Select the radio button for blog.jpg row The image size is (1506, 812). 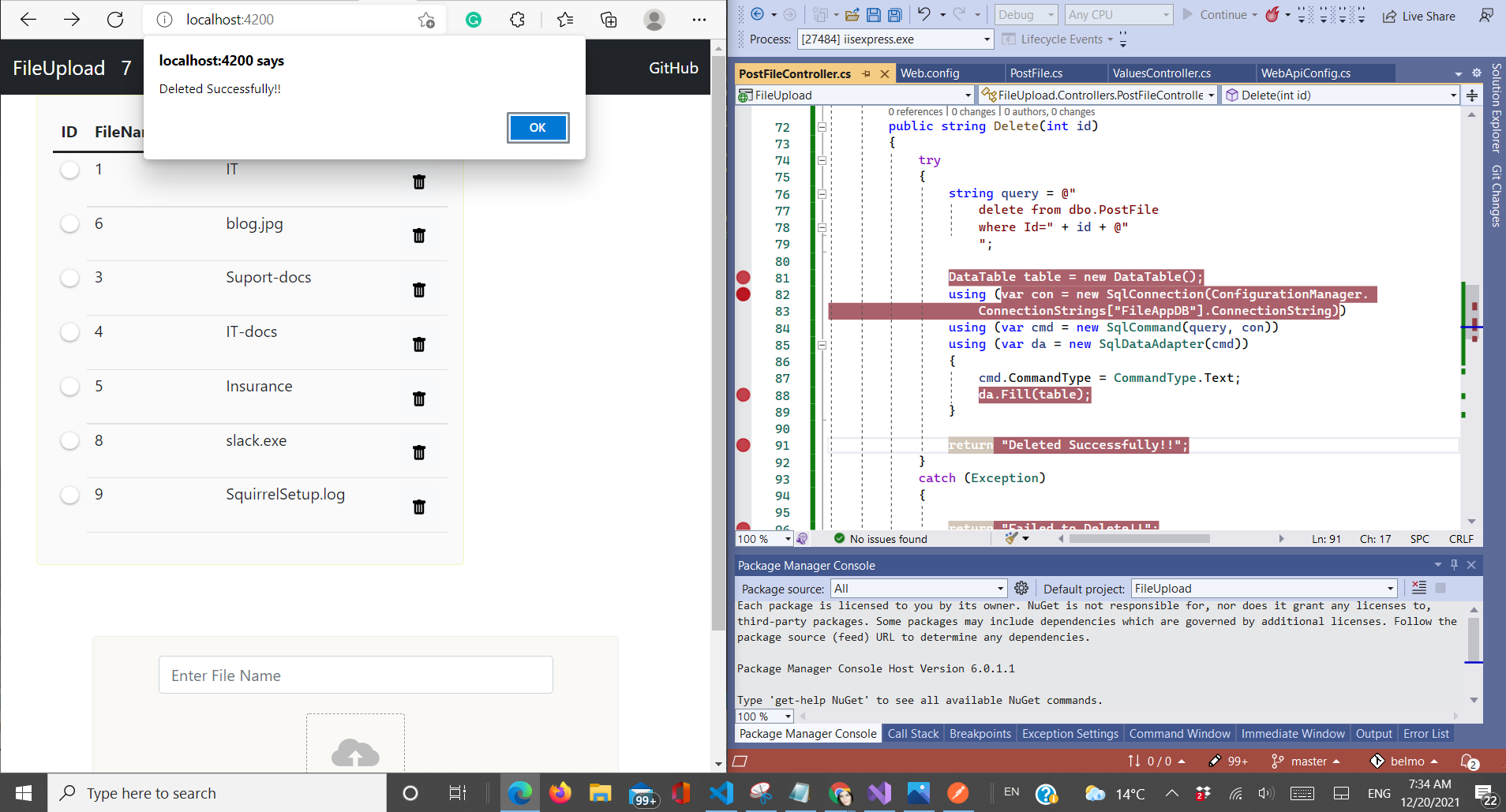(x=70, y=223)
